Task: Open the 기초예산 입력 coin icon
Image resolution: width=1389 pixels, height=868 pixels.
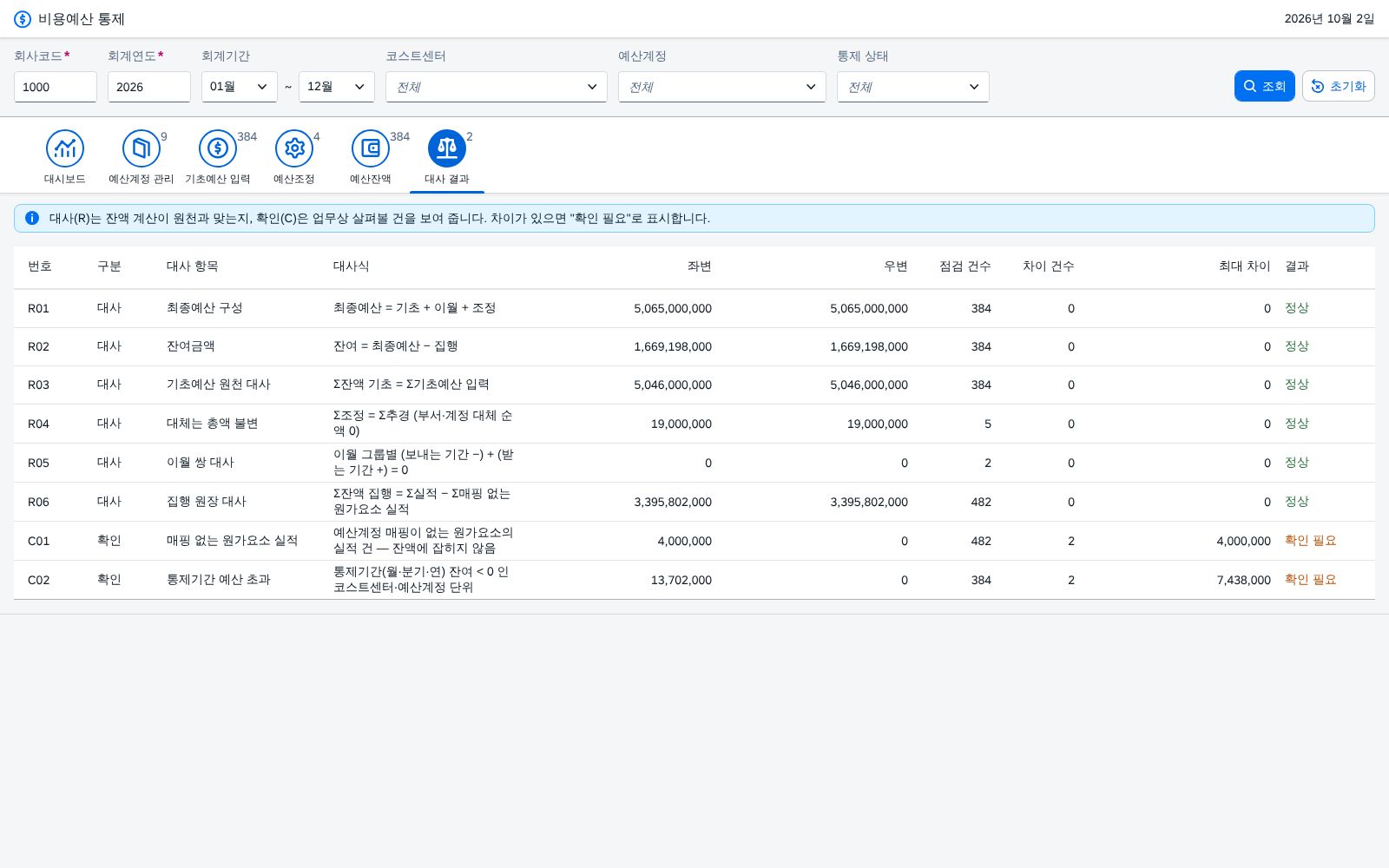Action: [218, 148]
